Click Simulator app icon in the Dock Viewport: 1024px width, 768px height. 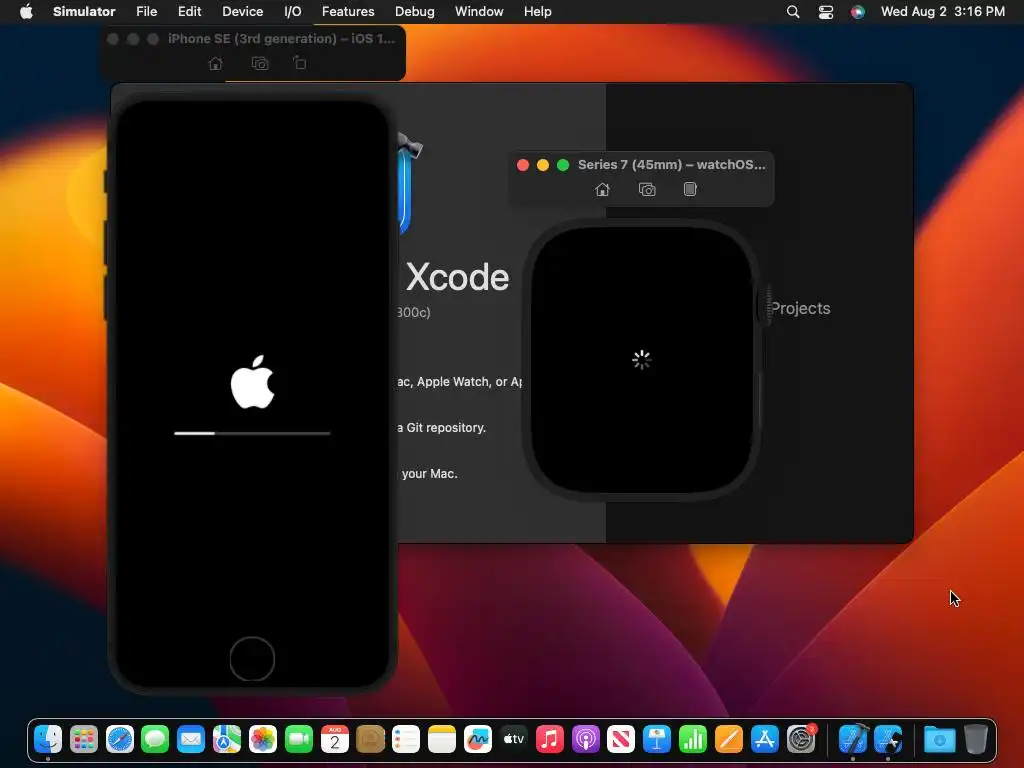pos(889,739)
